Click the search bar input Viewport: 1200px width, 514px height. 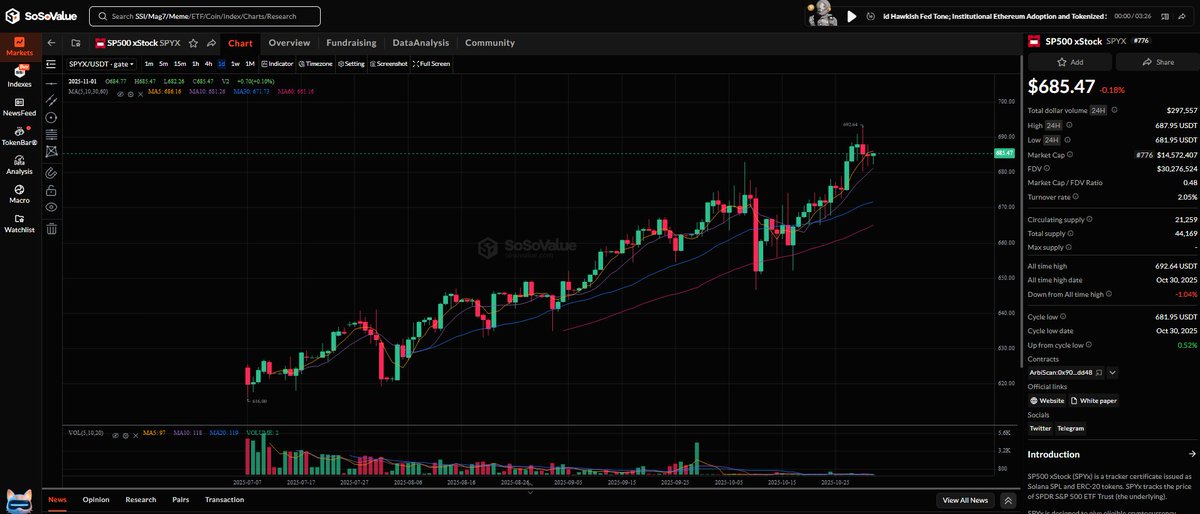[x=205, y=16]
